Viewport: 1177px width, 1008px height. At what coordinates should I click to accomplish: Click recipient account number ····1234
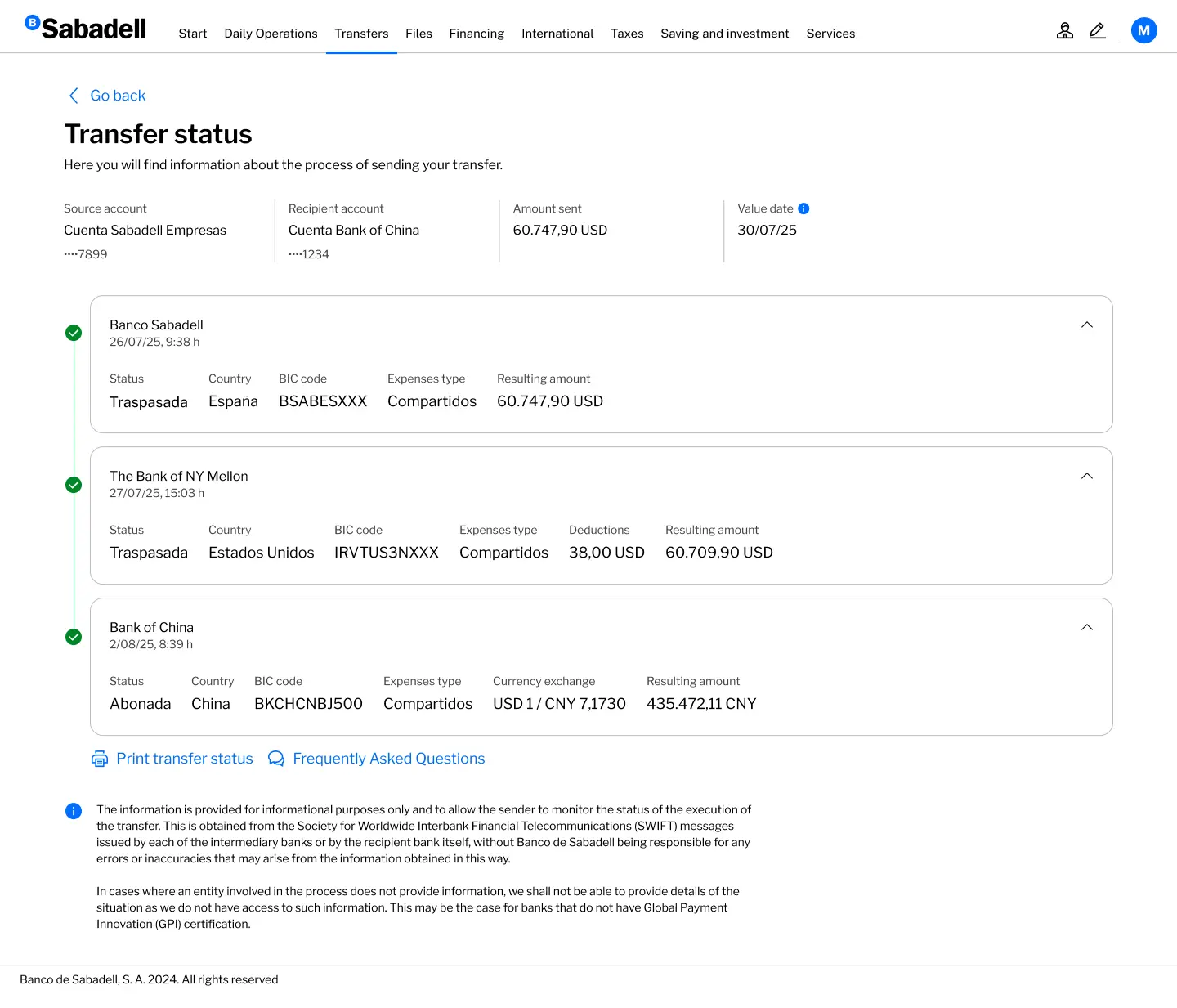(x=309, y=254)
